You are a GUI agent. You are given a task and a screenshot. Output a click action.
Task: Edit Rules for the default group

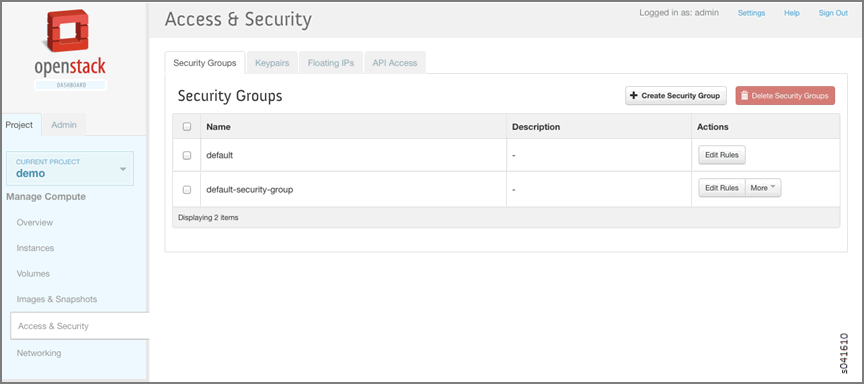(722, 155)
